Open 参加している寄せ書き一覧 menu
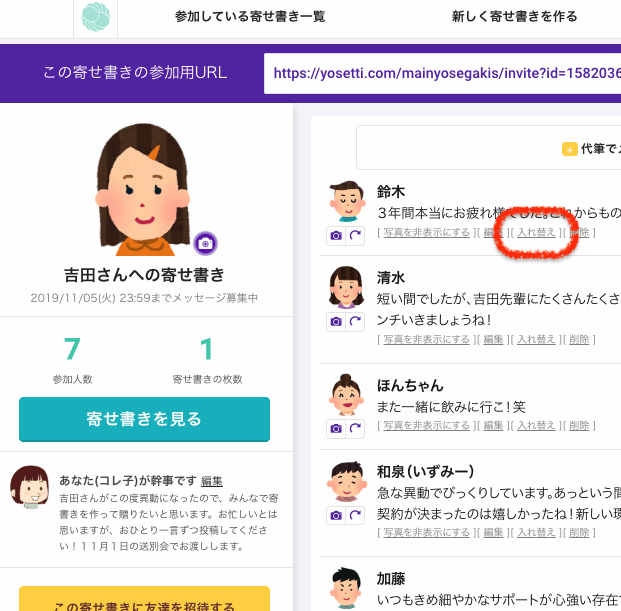 pos(250,16)
